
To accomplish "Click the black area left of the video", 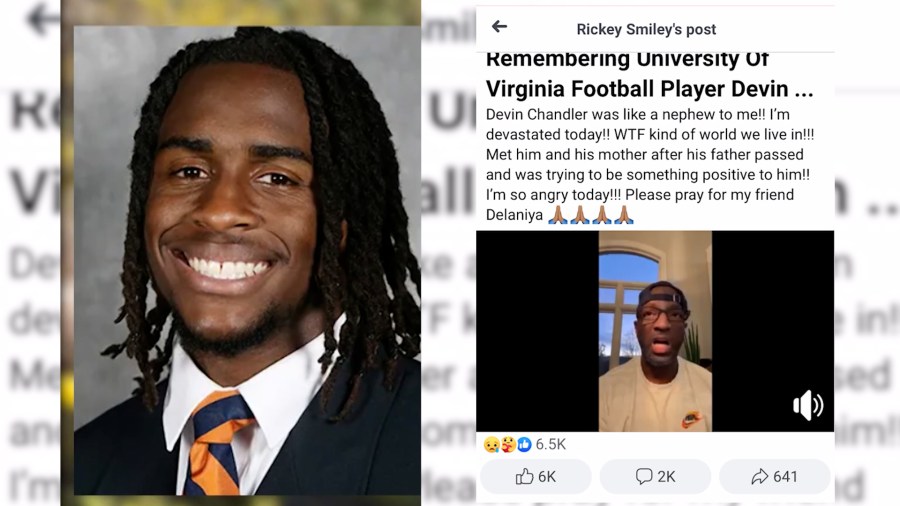I will 537,331.
